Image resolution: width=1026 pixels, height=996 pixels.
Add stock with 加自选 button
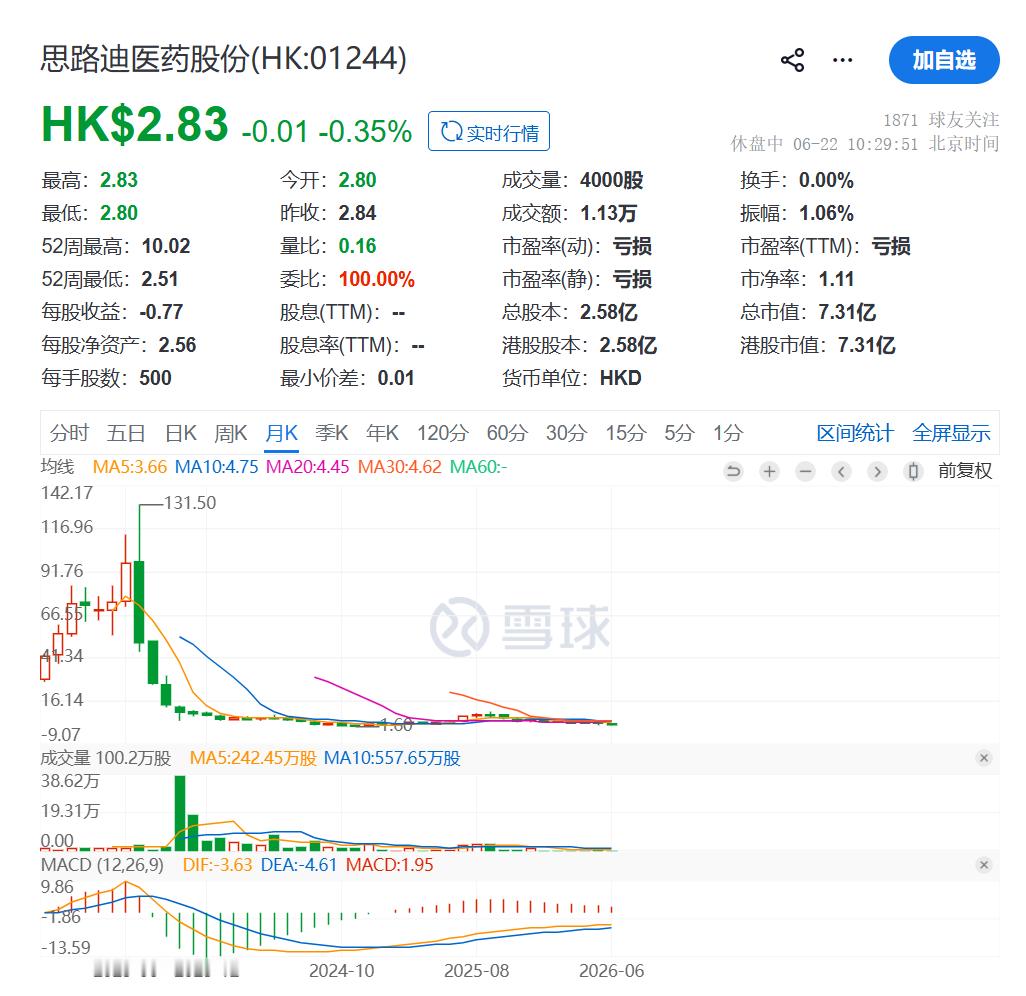pos(944,60)
